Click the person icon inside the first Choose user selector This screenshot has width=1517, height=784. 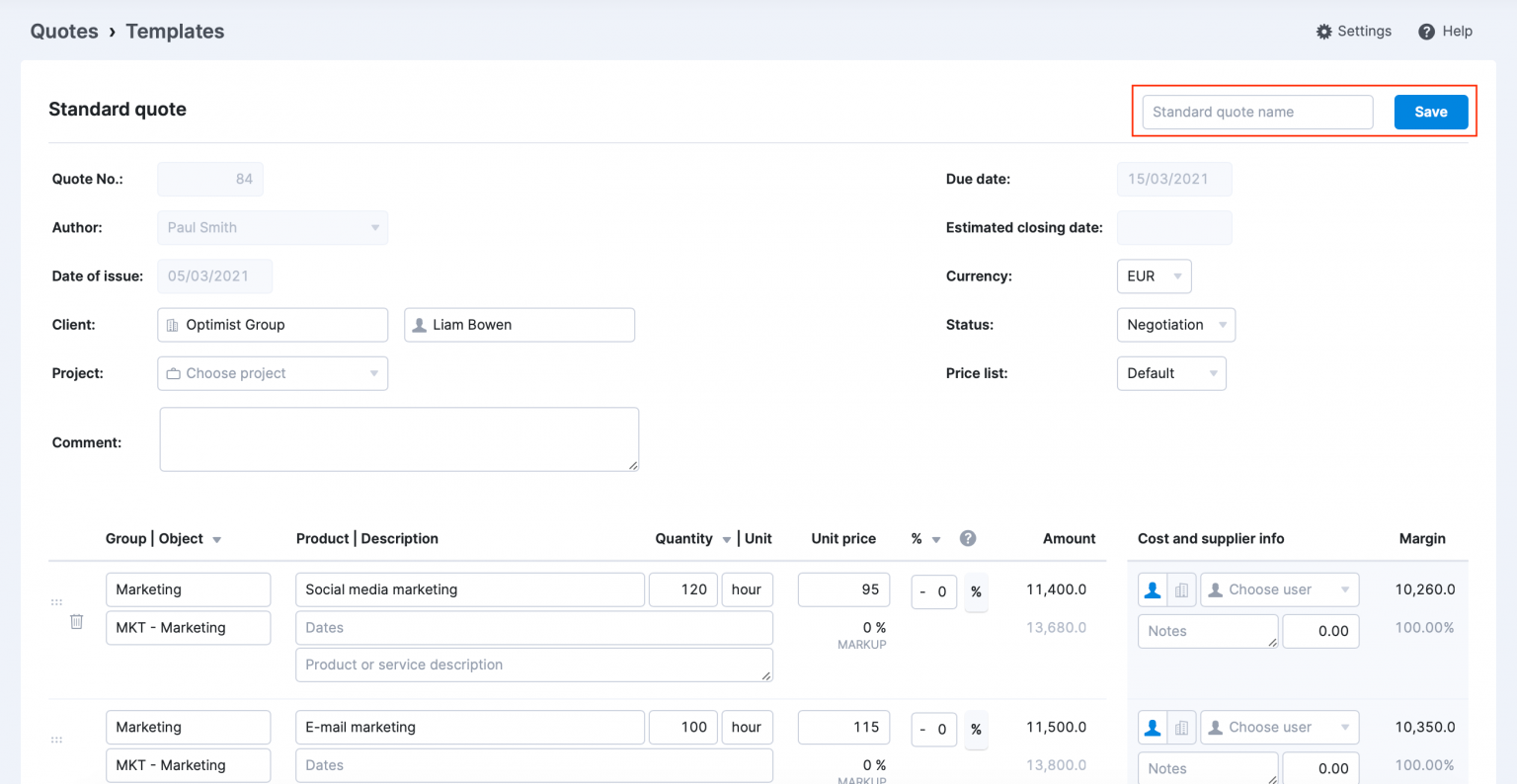click(x=1216, y=589)
